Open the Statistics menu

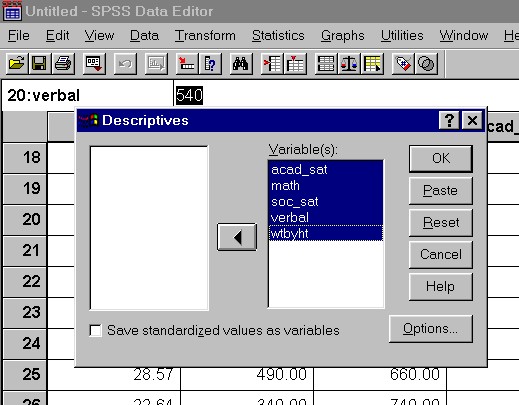(x=278, y=35)
